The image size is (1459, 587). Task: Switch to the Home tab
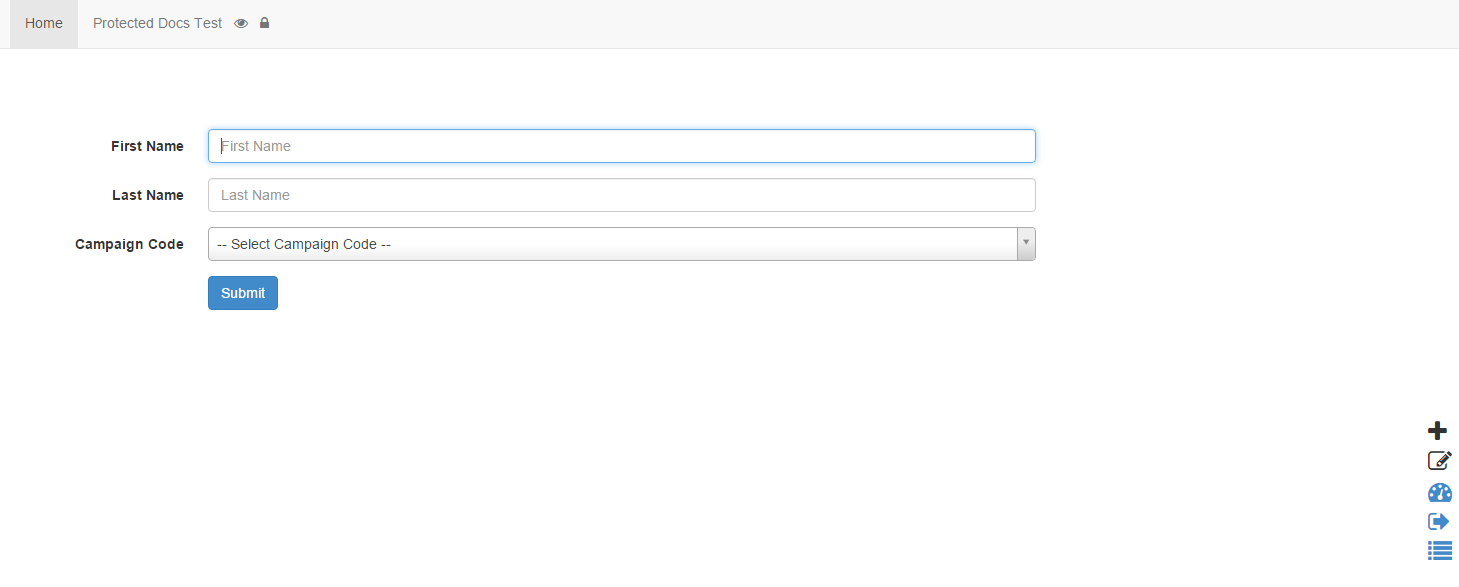[43, 22]
